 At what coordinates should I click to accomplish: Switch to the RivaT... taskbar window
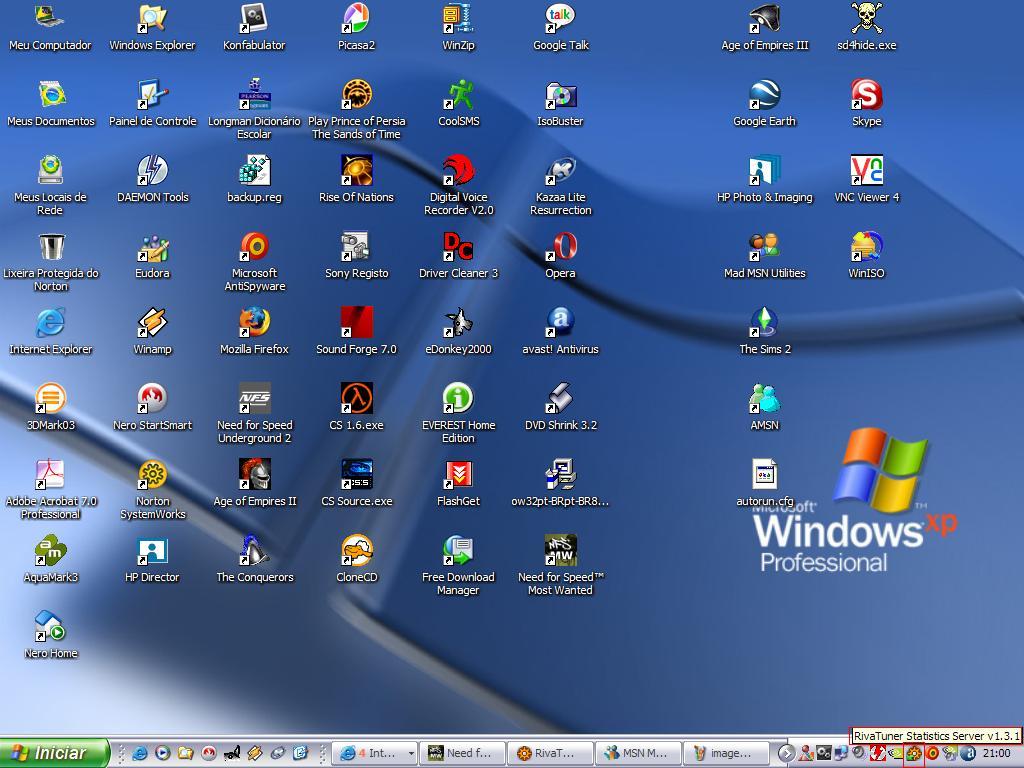551,754
